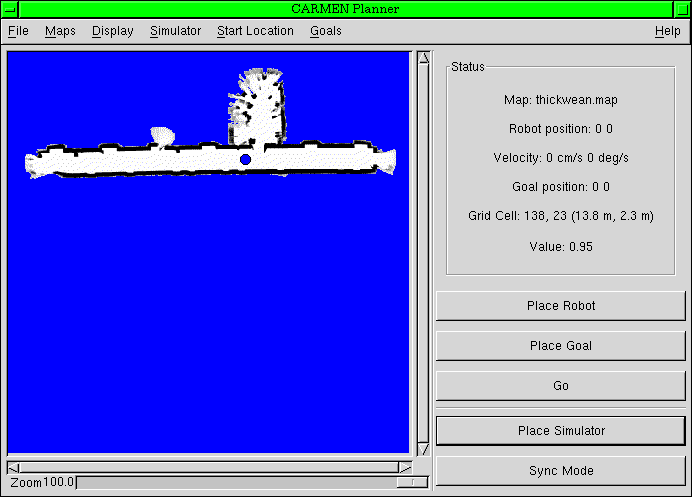692x497 pixels.
Task: Open the Maps menu
Action: pos(60,31)
